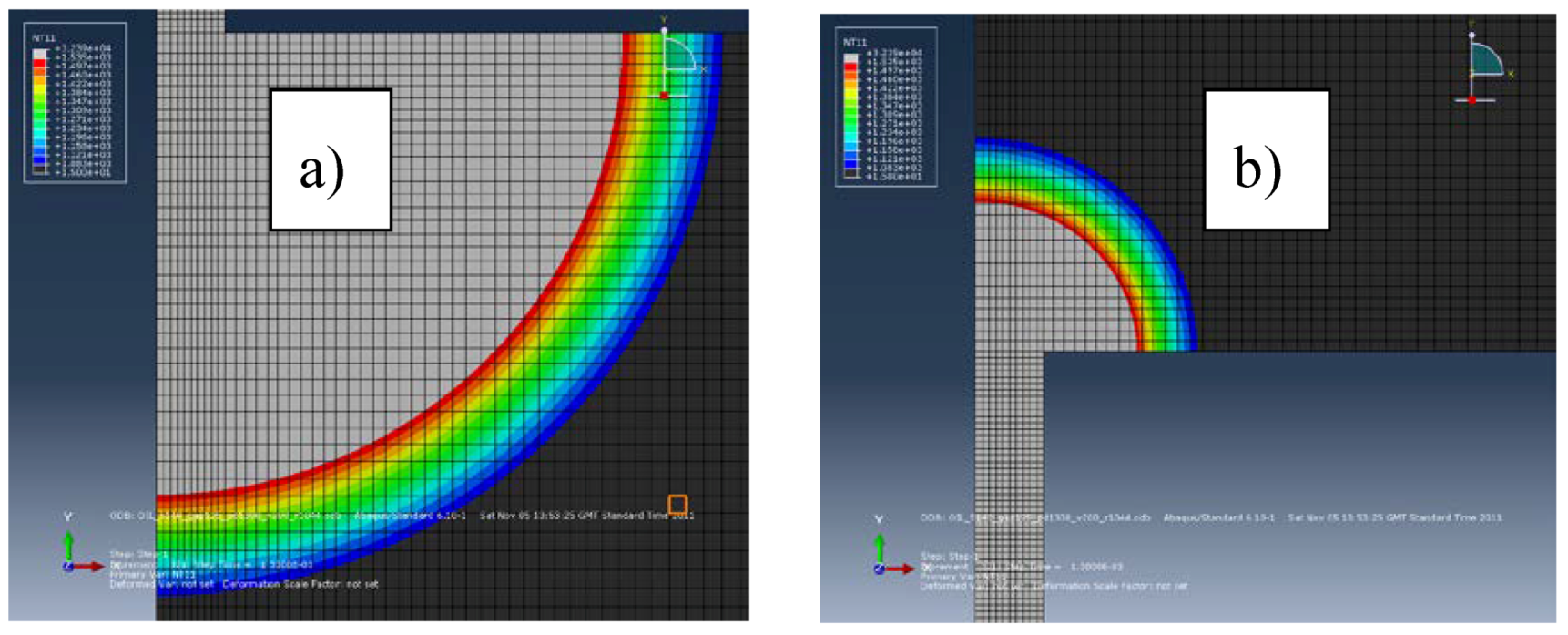Click the NT11 legend title in panel a

pos(44,38)
